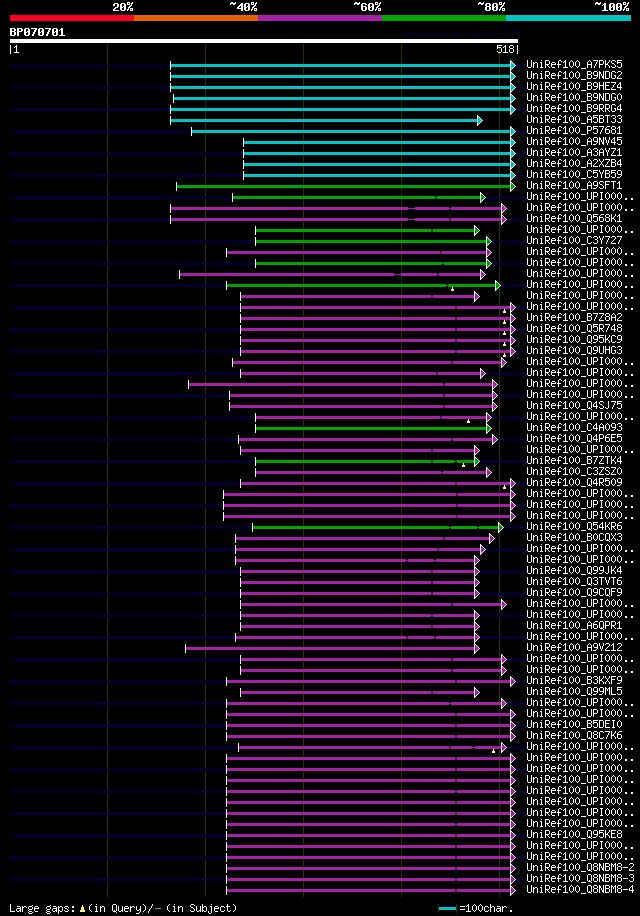This screenshot has height=916, width=640.
Task: Select the UniRef100_C3ZSZ0 hit label
Action: (x=574, y=472)
